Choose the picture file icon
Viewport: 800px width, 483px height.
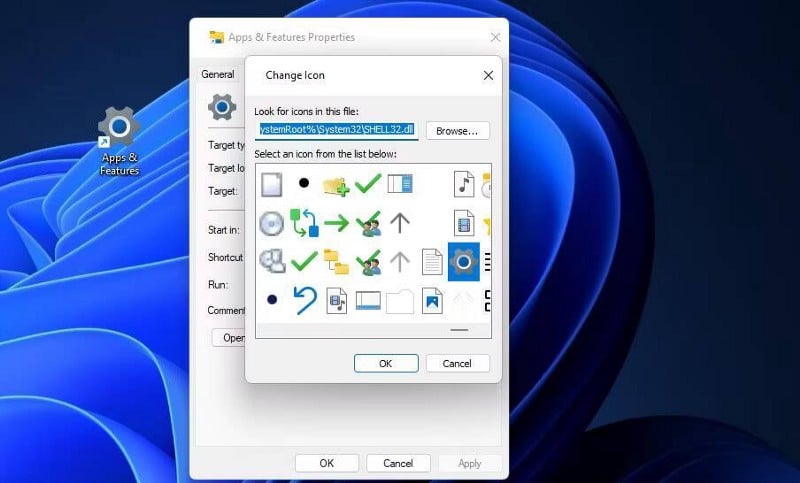432,300
